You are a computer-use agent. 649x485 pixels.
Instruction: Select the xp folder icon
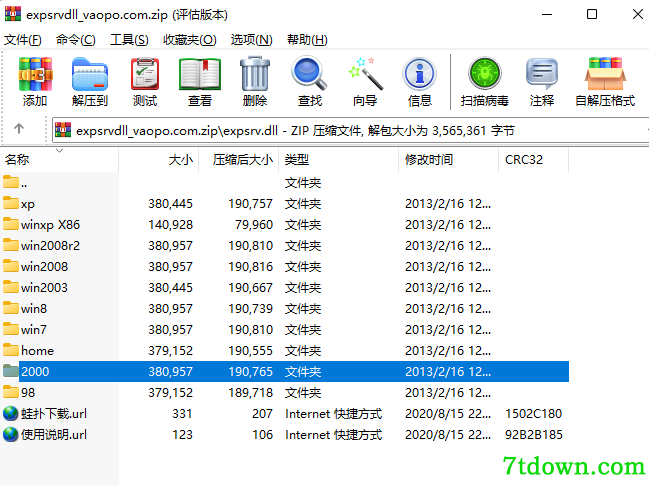[x=11, y=203]
